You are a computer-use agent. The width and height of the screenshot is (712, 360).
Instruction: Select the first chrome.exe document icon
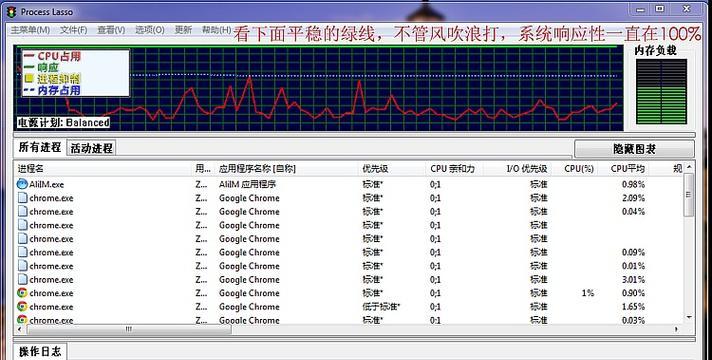(22, 198)
